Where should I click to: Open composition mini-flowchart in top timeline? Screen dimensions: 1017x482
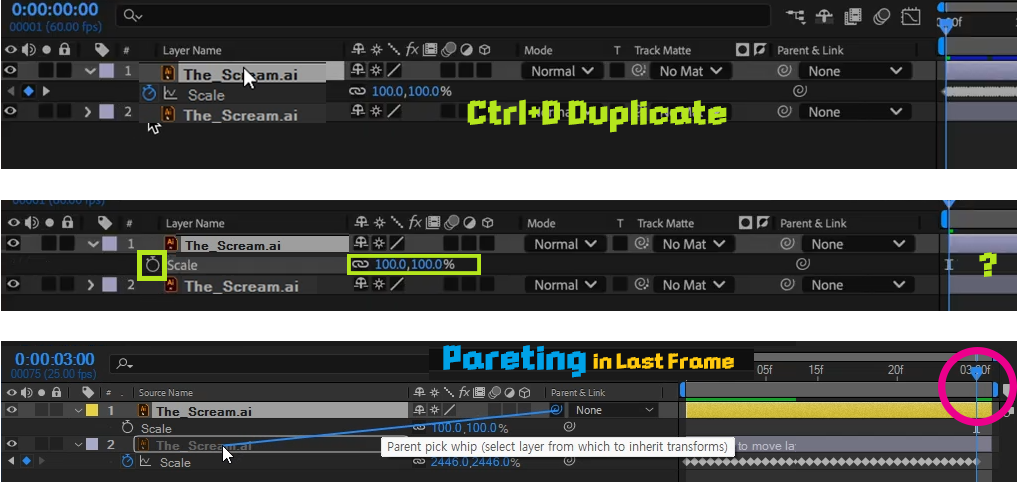796,16
